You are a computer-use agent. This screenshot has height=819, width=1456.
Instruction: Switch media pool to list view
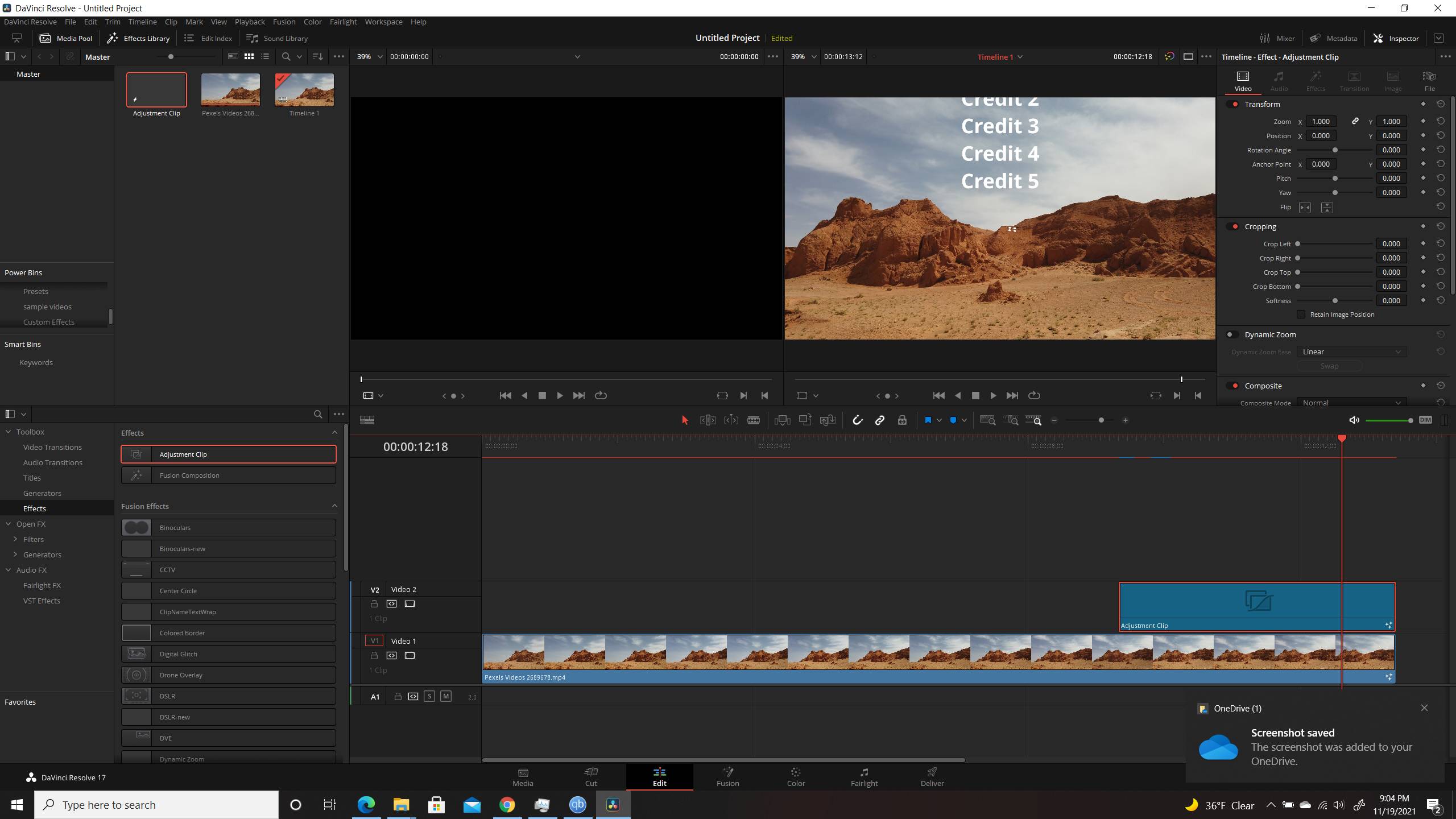265,57
